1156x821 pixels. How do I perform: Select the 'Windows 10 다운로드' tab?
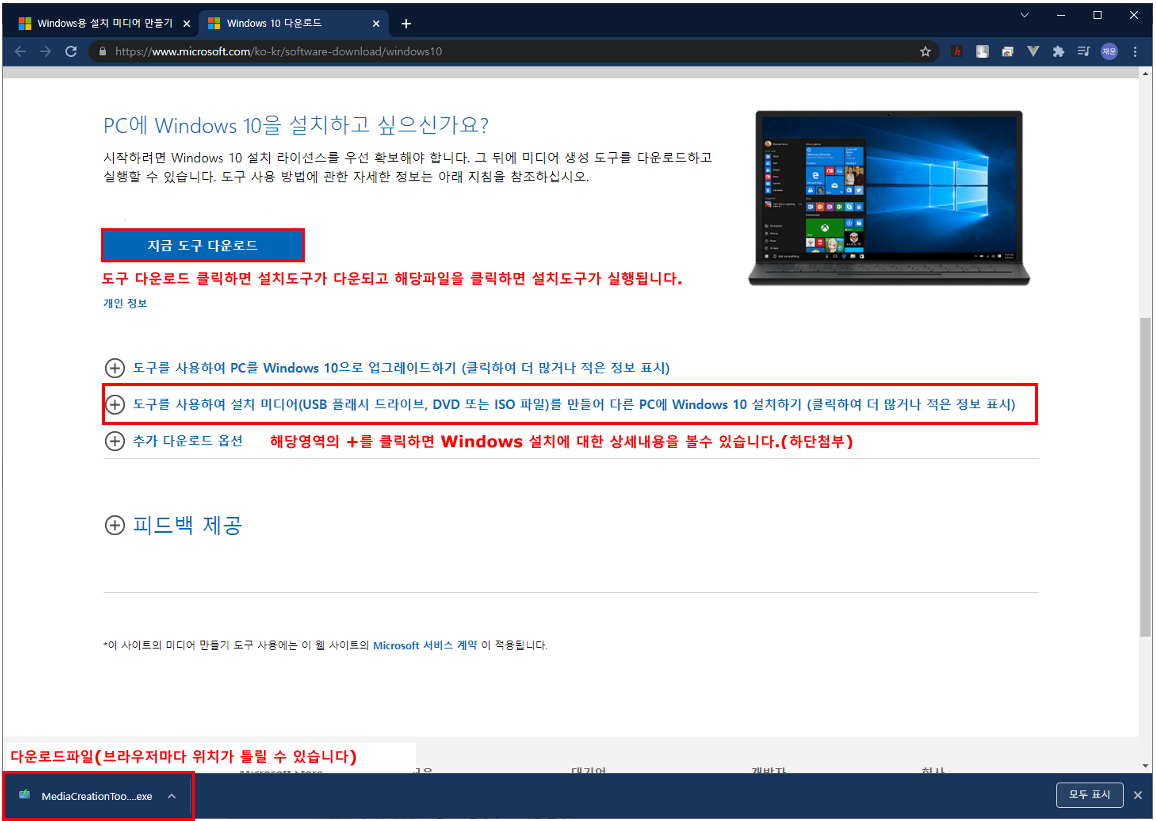click(x=293, y=24)
